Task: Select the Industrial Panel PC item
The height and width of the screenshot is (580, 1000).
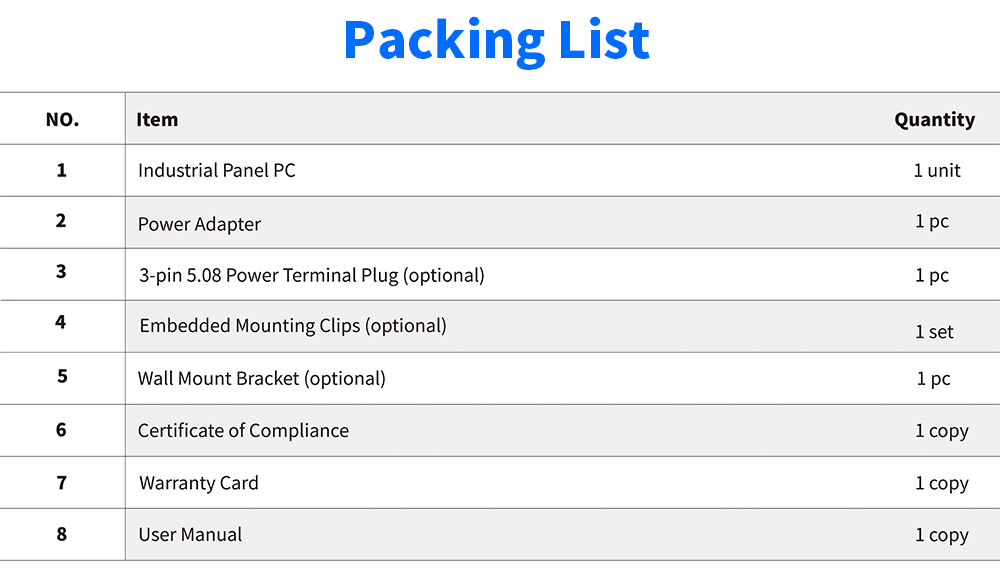Action: 217,170
